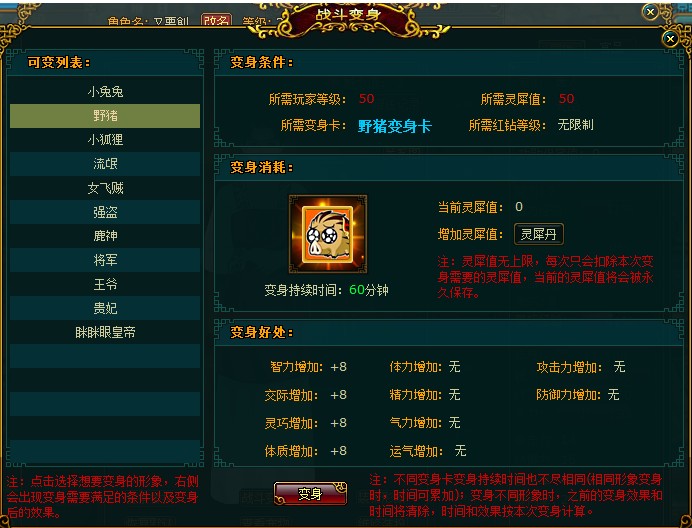Pick 流氓 from the transformation list
The width and height of the screenshot is (692, 528).
pyautogui.click(x=105, y=164)
